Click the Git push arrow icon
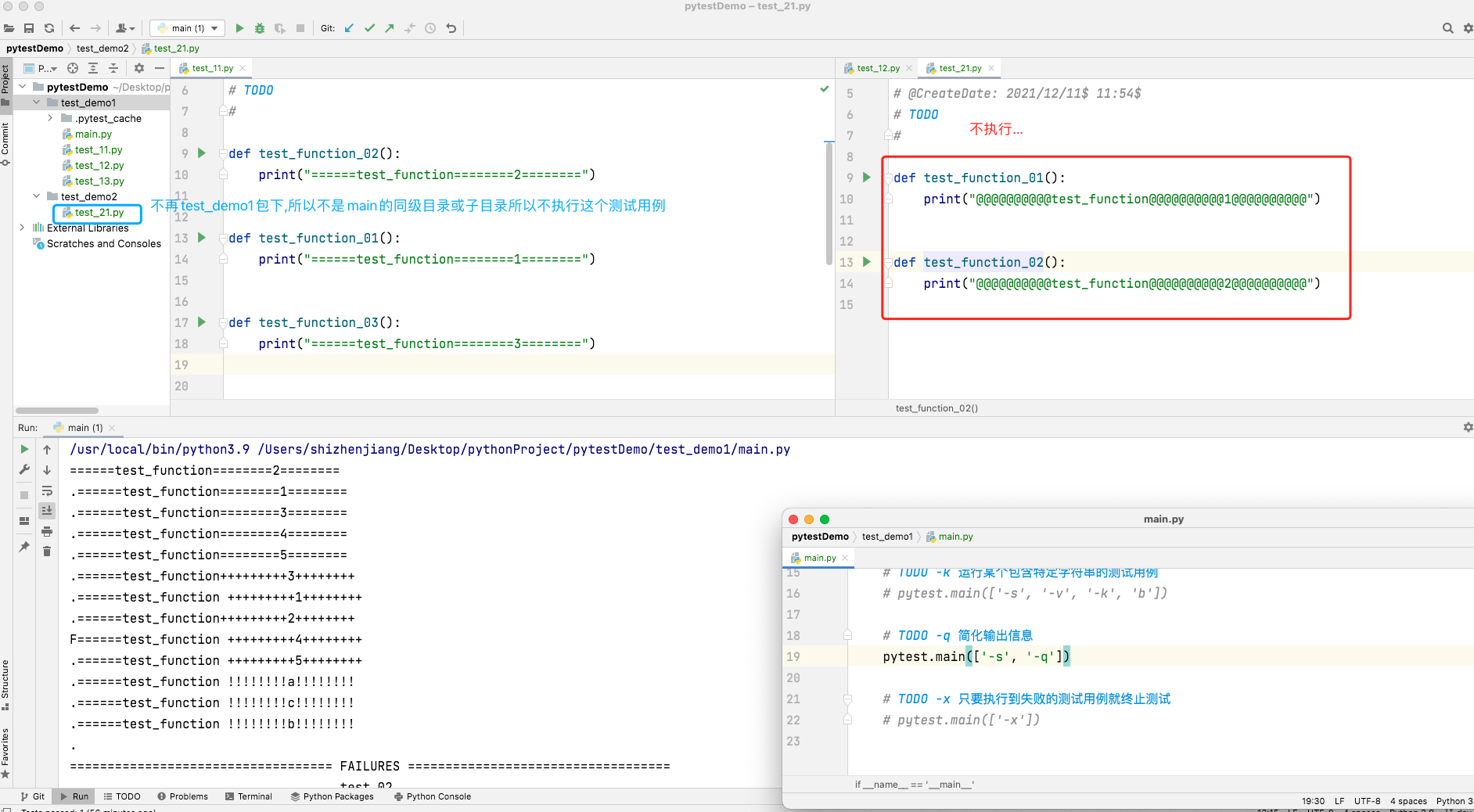 (390, 28)
